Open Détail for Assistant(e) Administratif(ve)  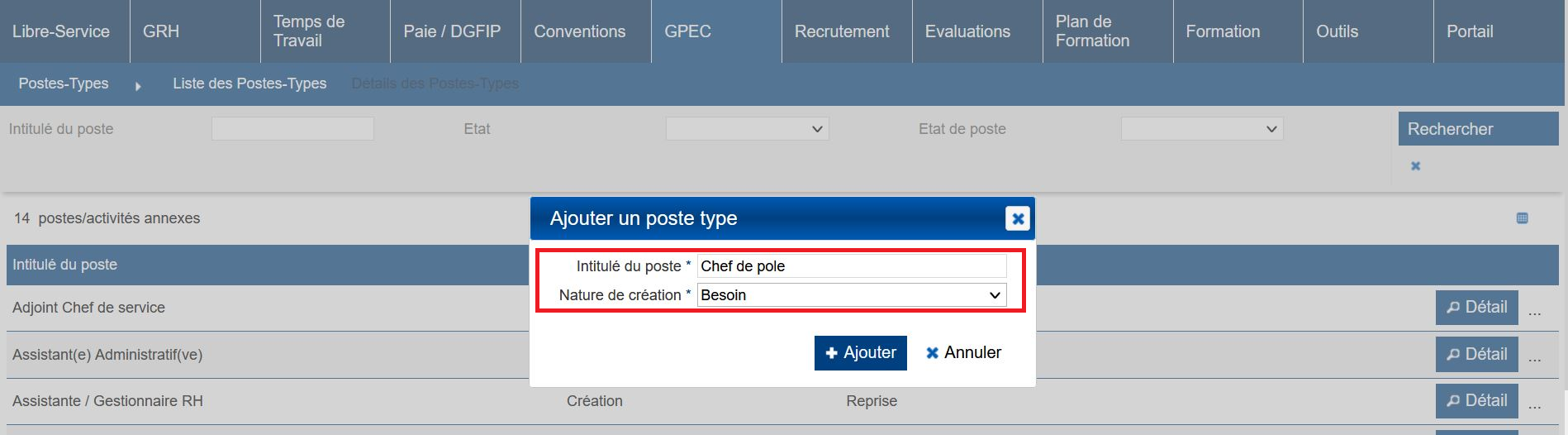(1476, 355)
